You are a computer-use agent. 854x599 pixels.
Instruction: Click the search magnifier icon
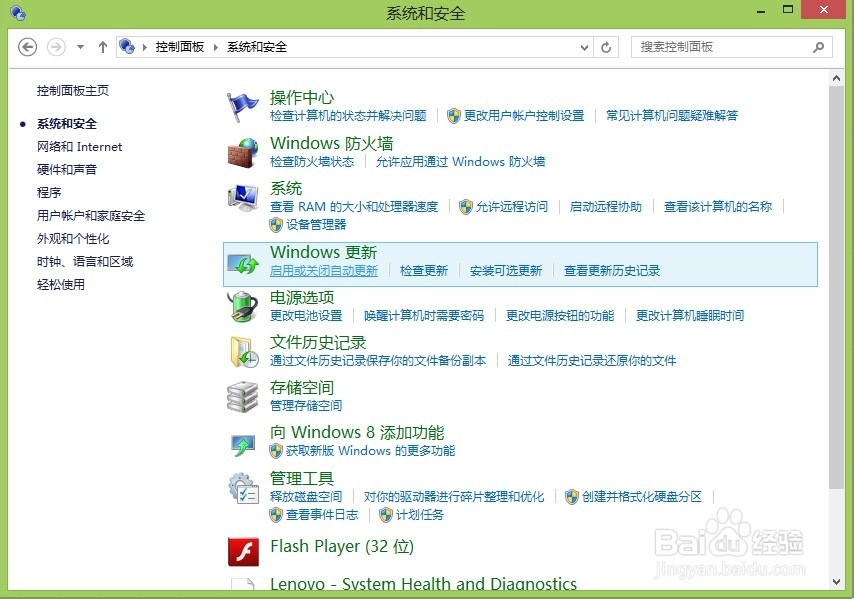click(x=818, y=47)
